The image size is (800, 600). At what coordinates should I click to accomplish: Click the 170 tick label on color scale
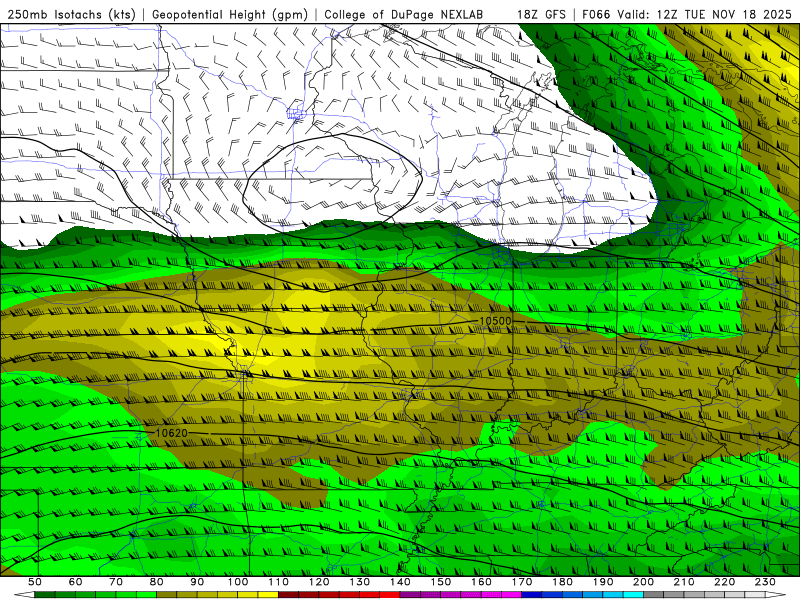(x=522, y=582)
